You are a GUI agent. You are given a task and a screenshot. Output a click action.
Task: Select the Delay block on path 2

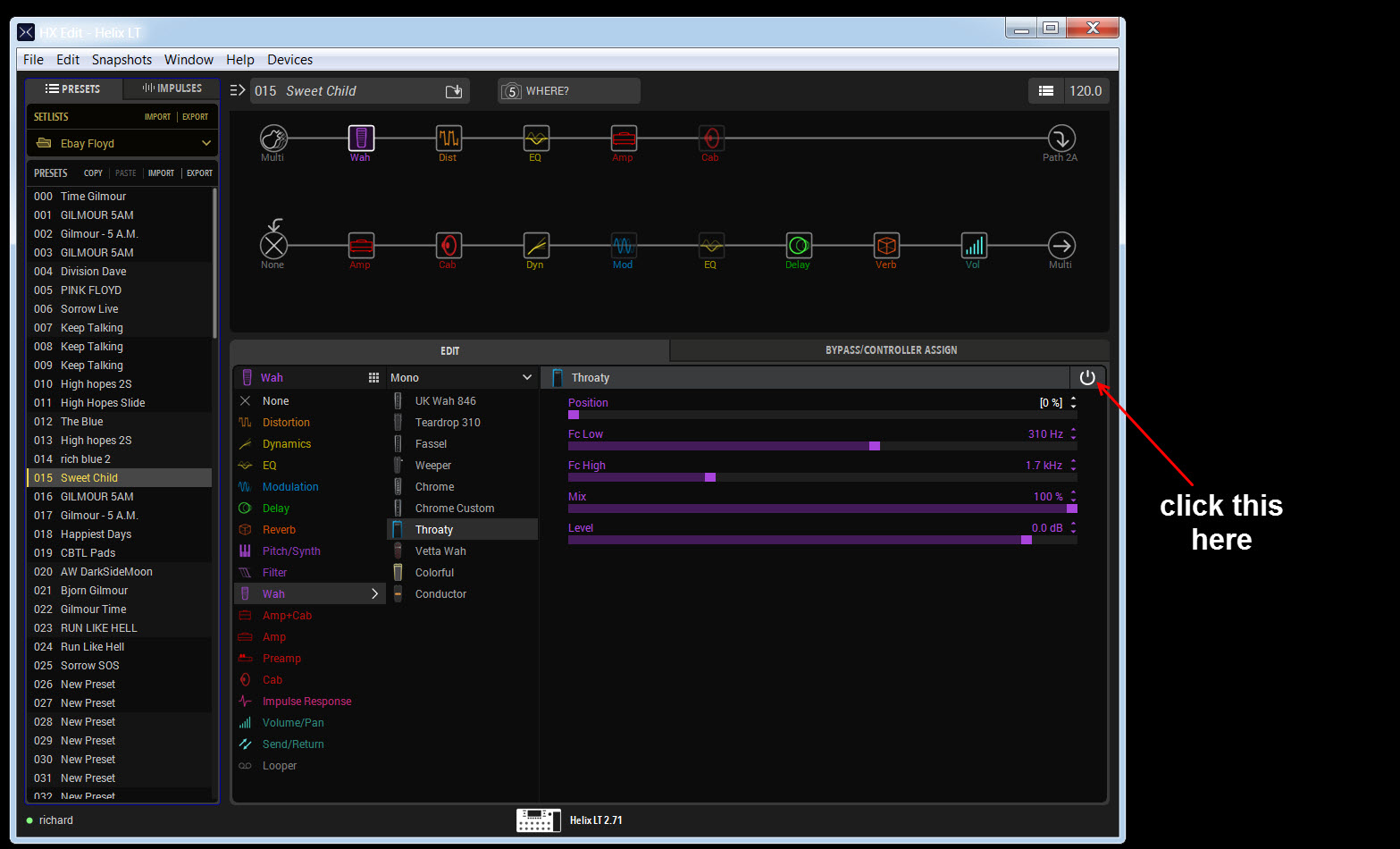coord(798,245)
